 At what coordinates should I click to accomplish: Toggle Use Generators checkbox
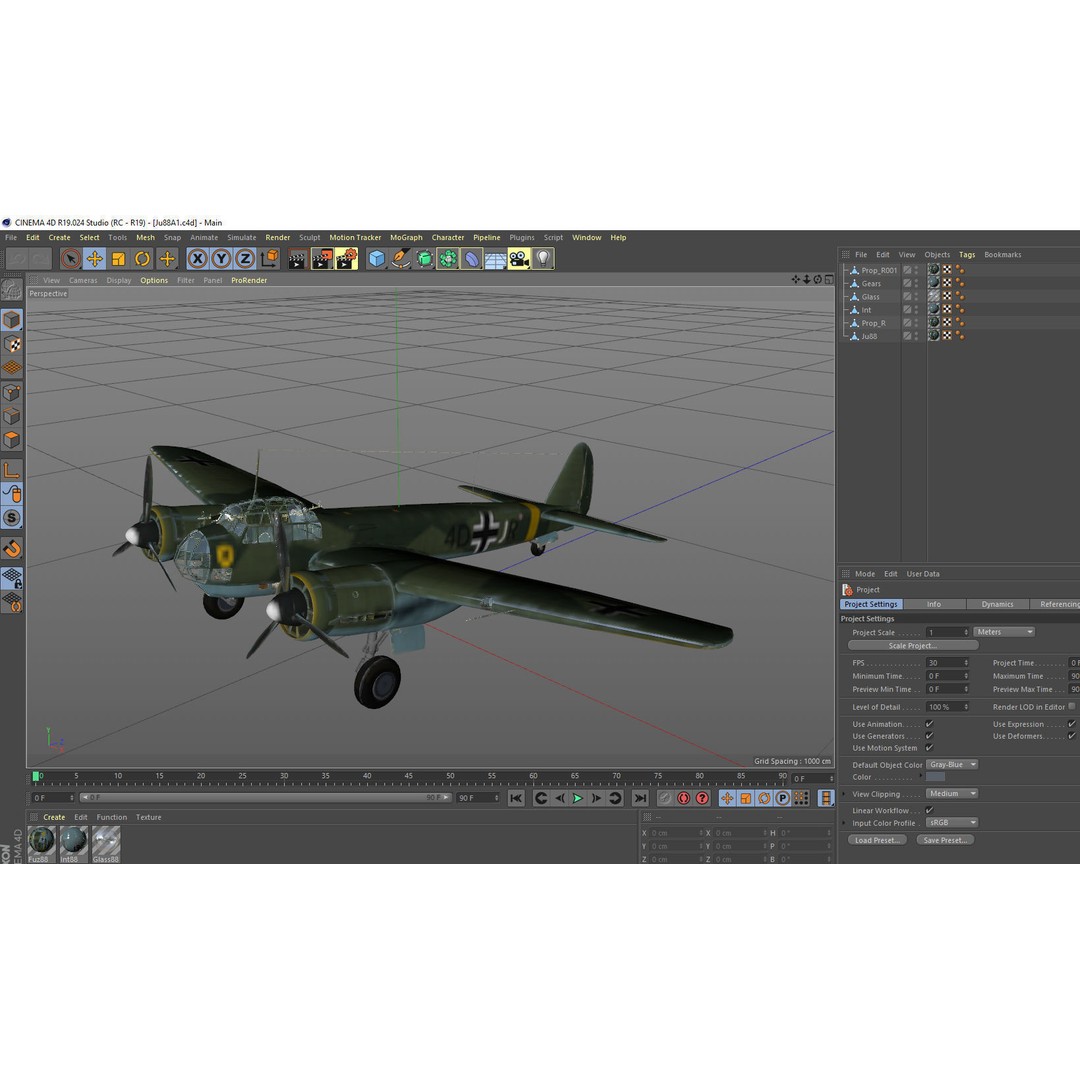pos(929,736)
